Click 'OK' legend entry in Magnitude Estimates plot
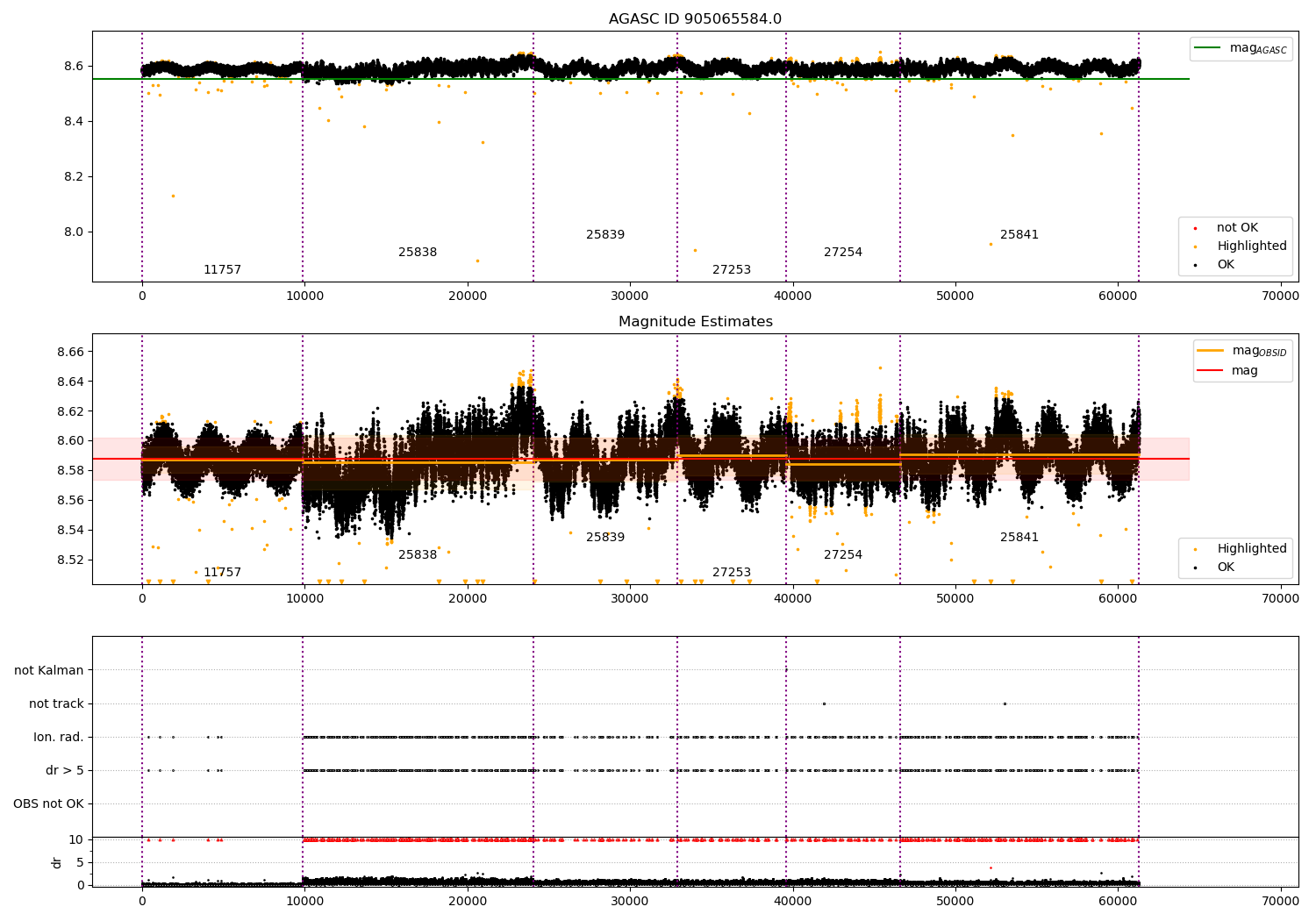This screenshot has width=1316, height=921. [x=1226, y=568]
